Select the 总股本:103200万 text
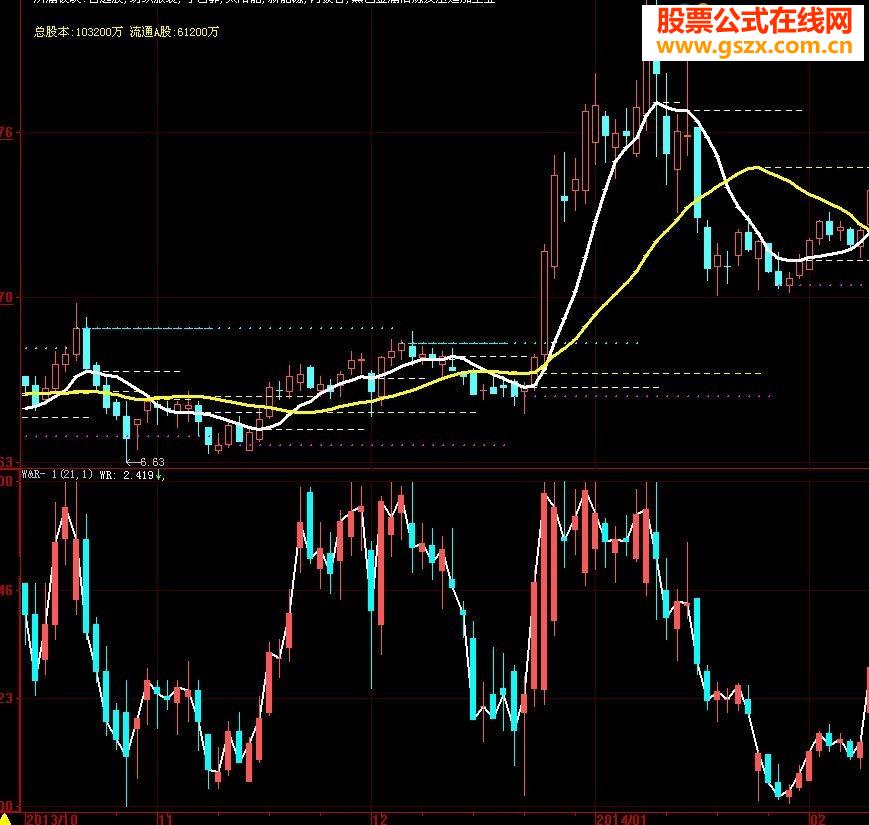869x825 pixels. coord(78,32)
